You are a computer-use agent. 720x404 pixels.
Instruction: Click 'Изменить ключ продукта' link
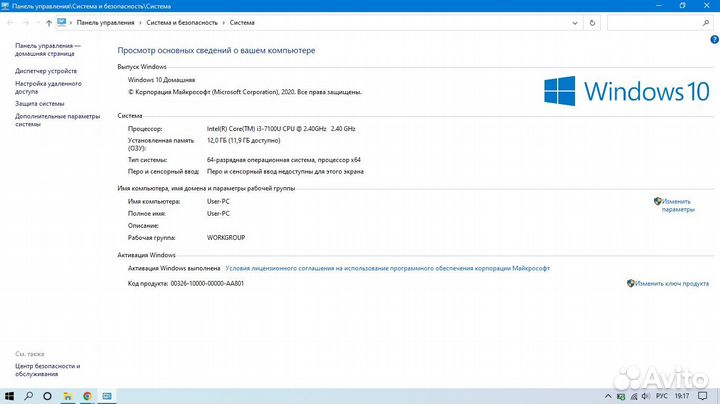click(x=668, y=283)
